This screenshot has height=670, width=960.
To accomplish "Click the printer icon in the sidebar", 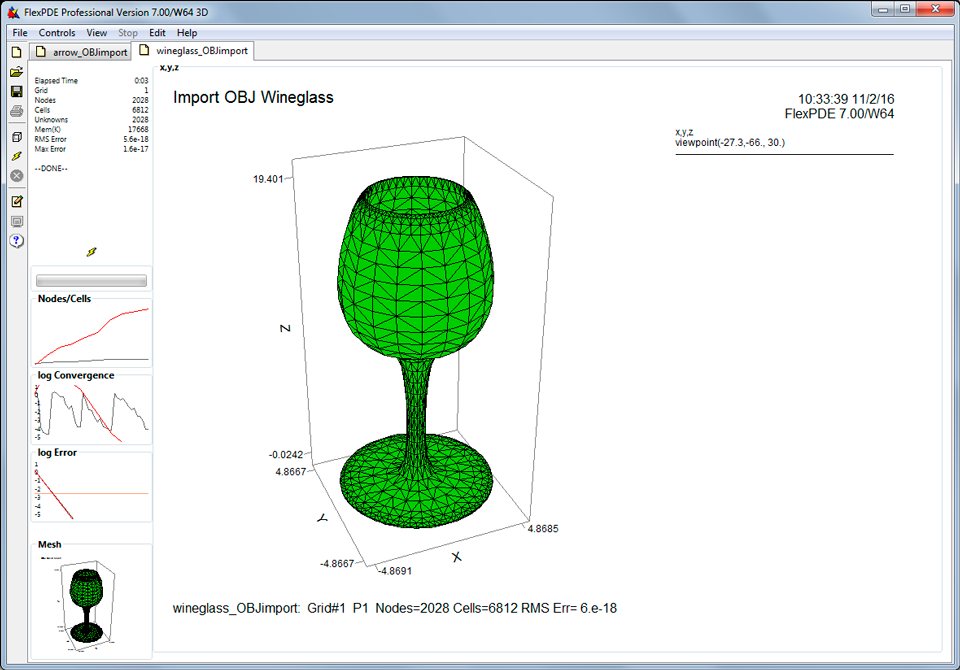I will [x=17, y=111].
